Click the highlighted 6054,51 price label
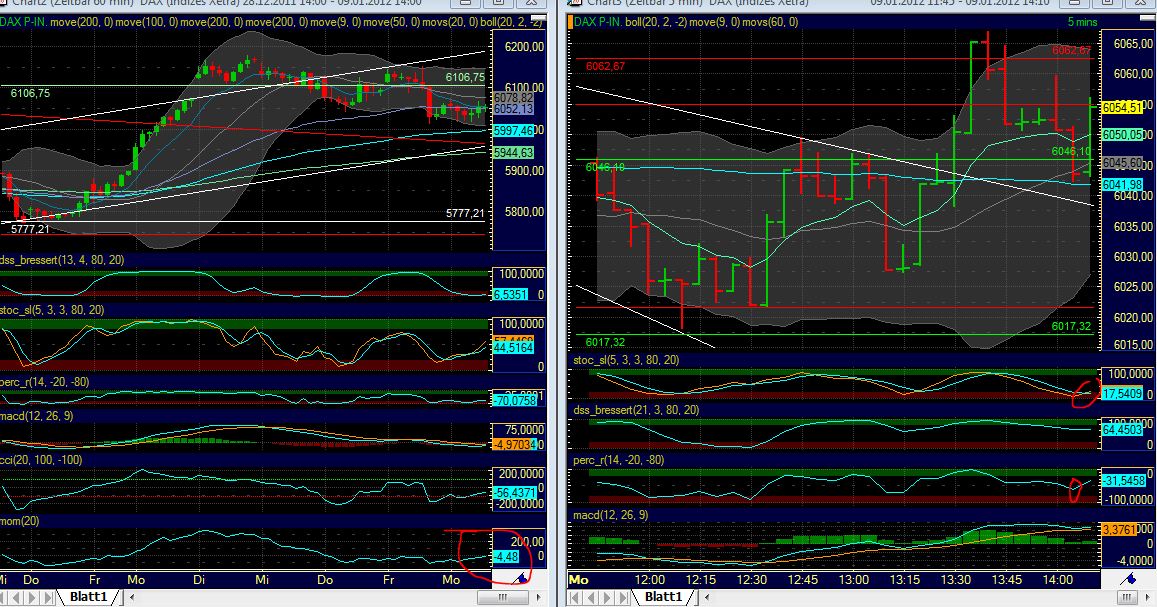1157x607 pixels. coord(1120,104)
